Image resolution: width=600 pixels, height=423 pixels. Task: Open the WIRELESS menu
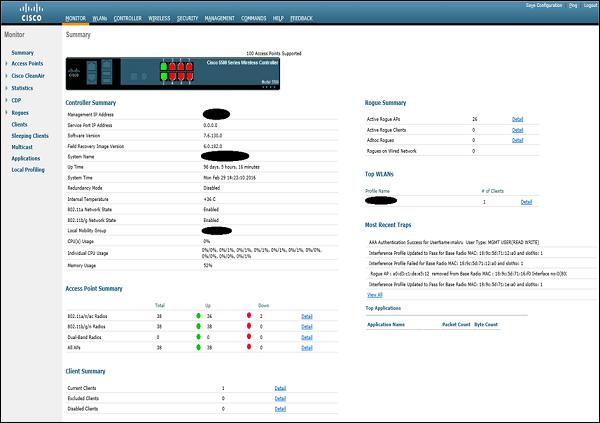[x=159, y=18]
